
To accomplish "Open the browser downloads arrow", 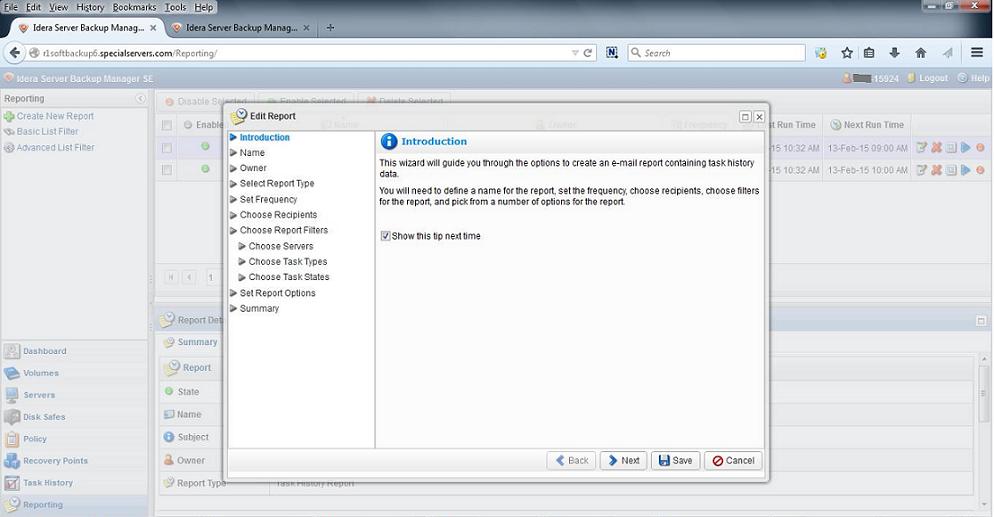I will click(894, 53).
